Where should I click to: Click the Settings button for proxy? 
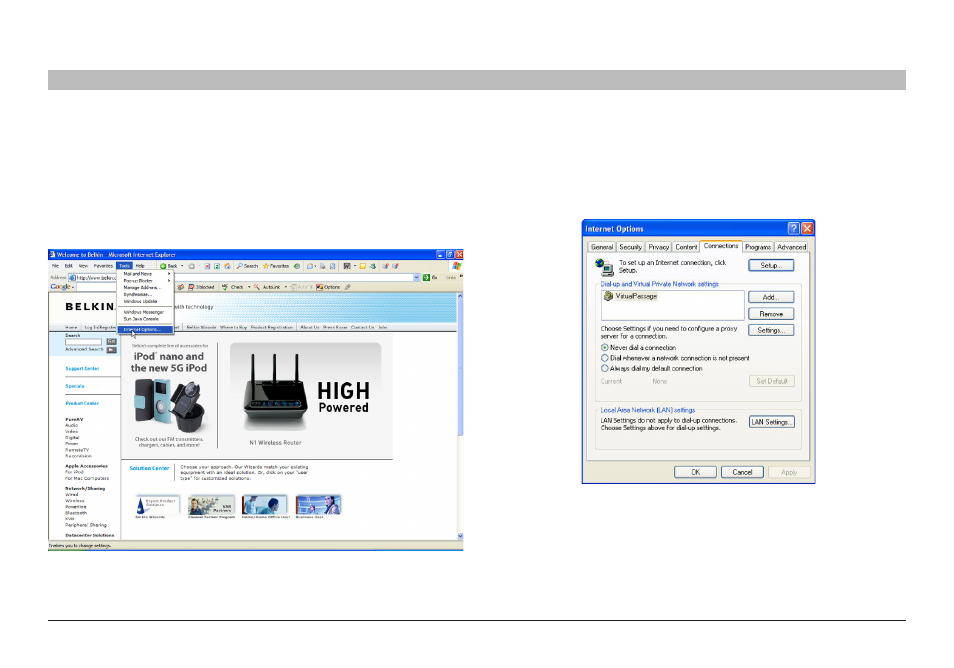[x=771, y=330]
